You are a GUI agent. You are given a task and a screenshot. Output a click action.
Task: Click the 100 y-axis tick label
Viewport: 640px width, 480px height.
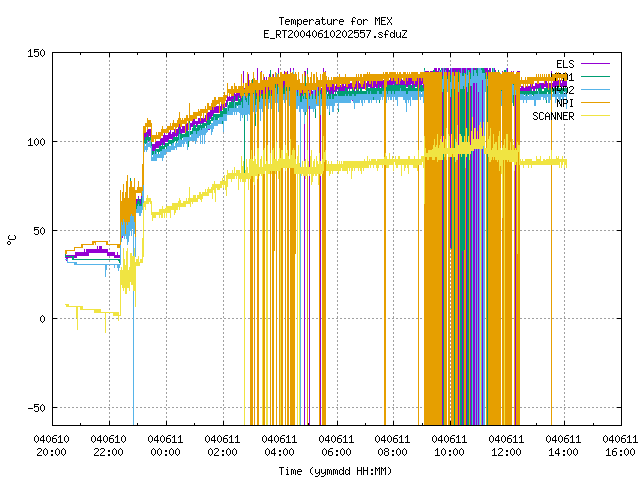click(x=36, y=142)
